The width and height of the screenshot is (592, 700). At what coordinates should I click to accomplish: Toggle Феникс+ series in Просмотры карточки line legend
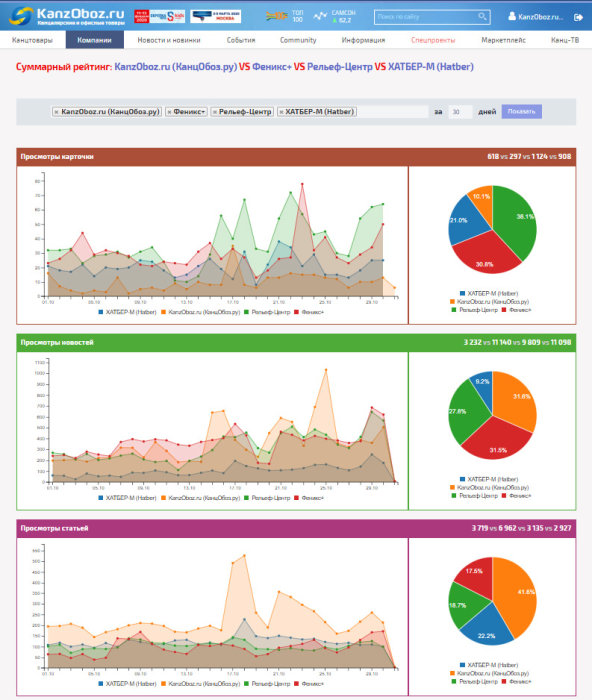(x=309, y=312)
